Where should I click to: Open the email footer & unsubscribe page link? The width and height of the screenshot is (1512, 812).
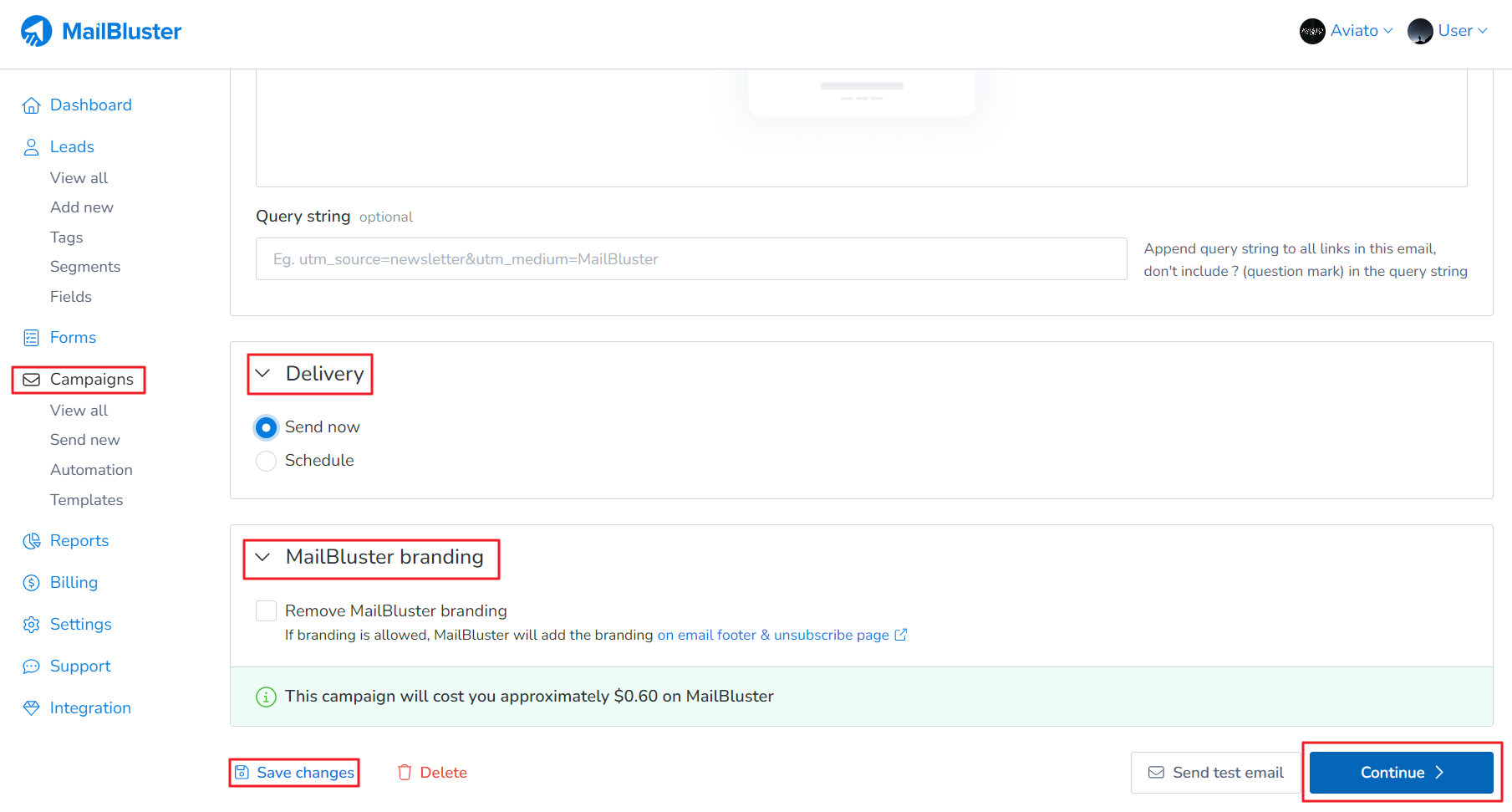pyautogui.click(x=773, y=635)
